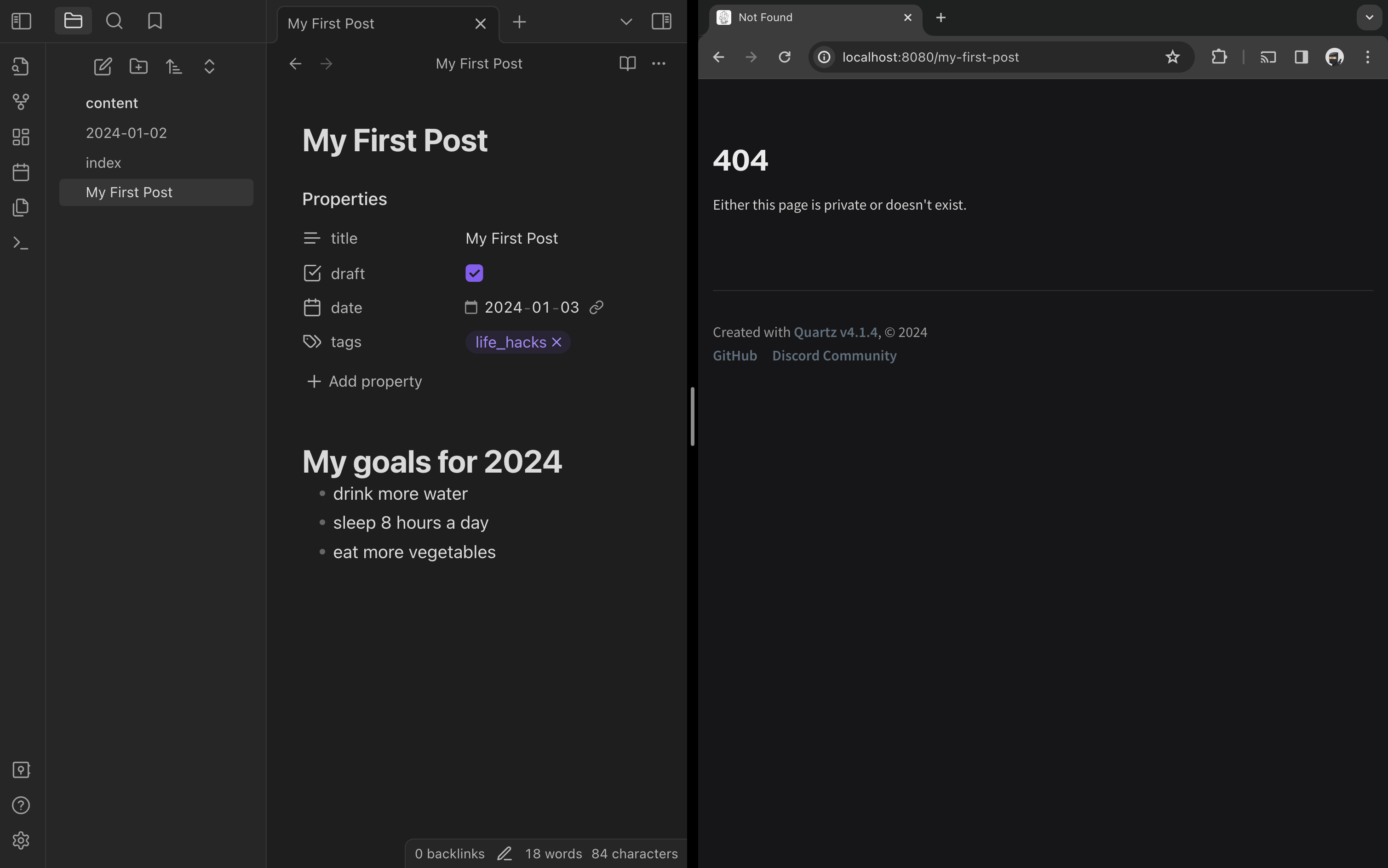The width and height of the screenshot is (1388, 868).
Task: Create a new folder with folder-plus icon
Action: point(138,67)
